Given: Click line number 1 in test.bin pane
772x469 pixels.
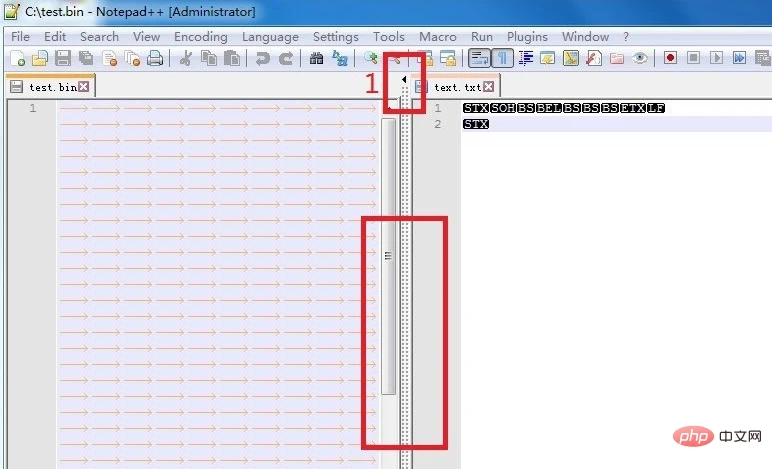Looking at the screenshot, I should click(32, 108).
